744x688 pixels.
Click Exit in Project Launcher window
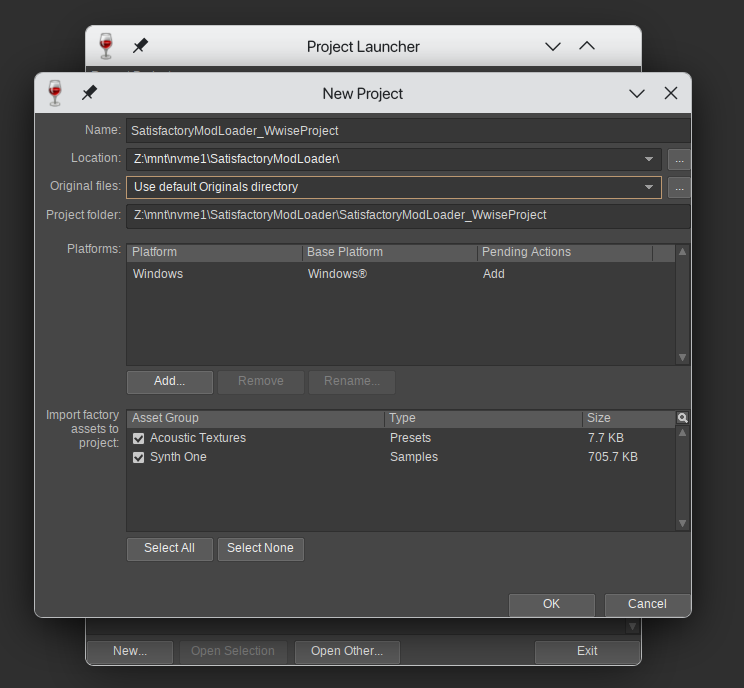587,652
